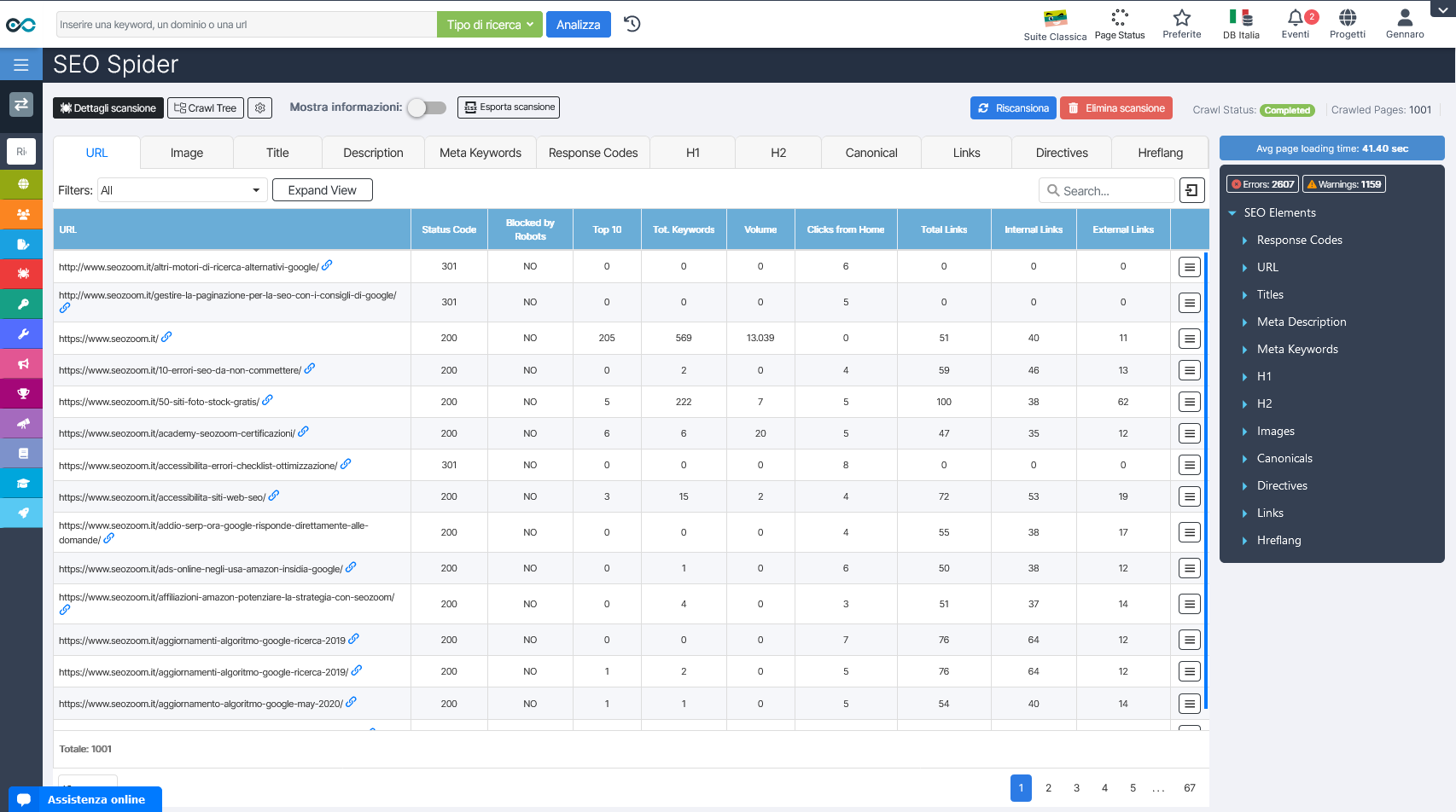Open the rocket sidebar section

(x=21, y=513)
